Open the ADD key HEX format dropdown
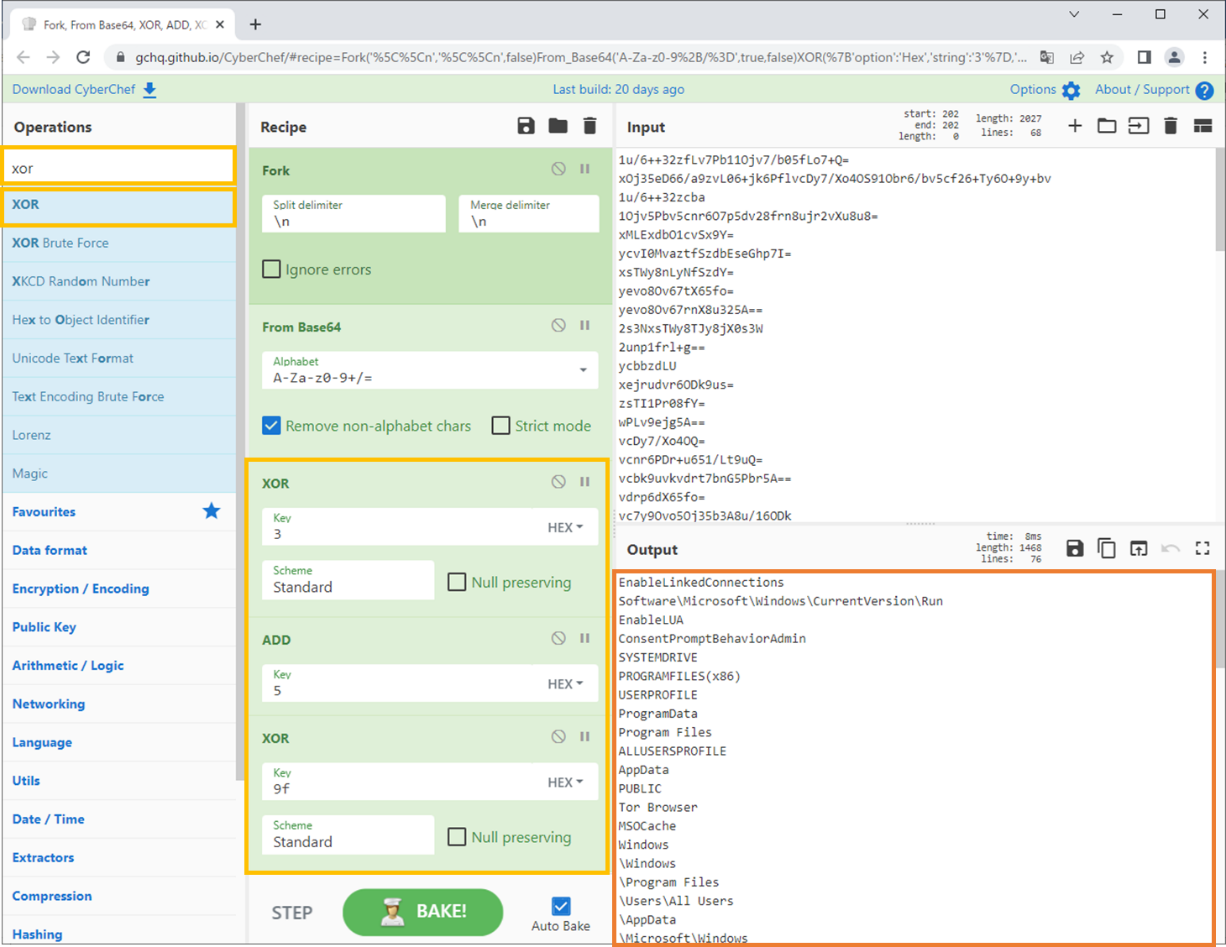 point(565,684)
